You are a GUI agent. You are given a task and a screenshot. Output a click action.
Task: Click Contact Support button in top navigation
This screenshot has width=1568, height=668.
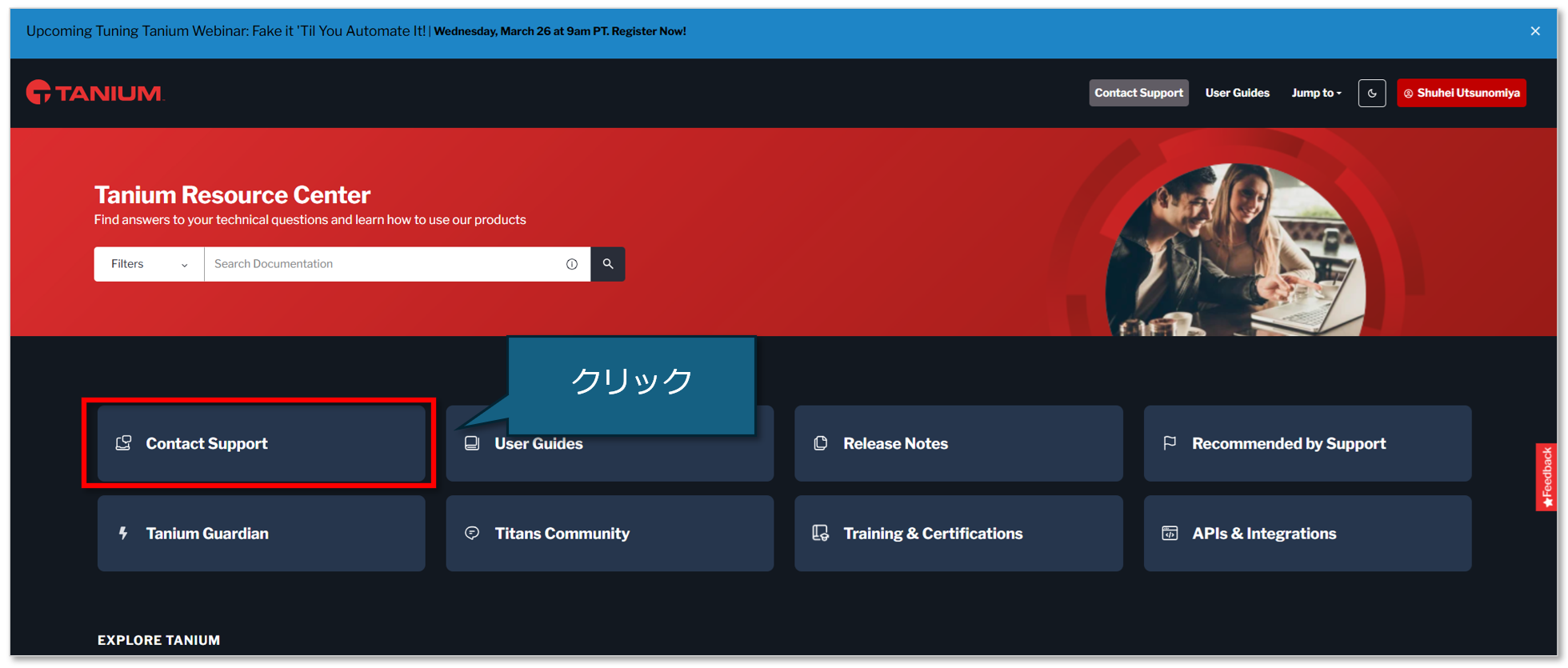pos(1138,93)
